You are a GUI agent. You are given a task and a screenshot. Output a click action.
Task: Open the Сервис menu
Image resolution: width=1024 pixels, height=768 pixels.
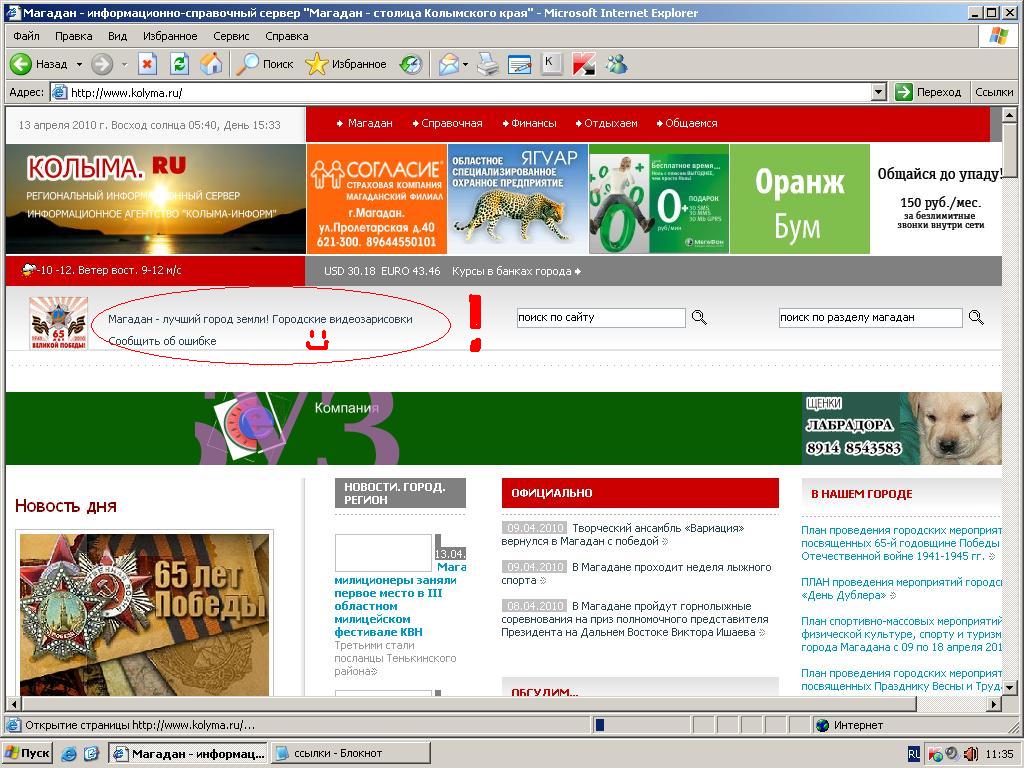[231, 36]
